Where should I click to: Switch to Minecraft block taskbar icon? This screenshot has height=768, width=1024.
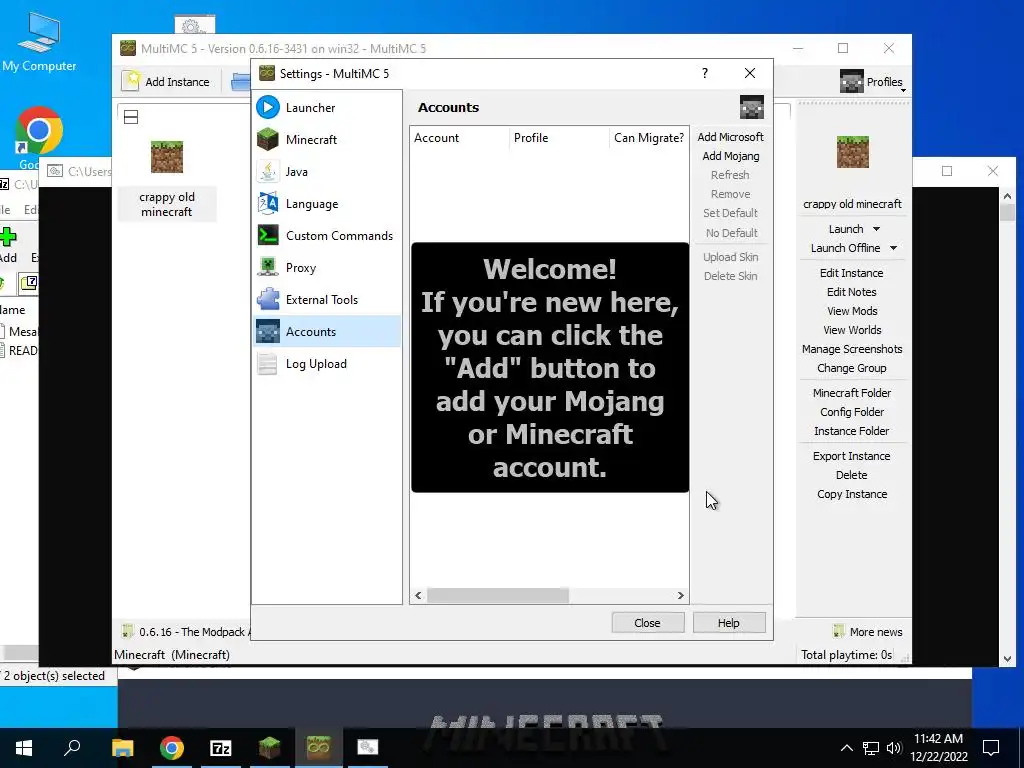269,748
